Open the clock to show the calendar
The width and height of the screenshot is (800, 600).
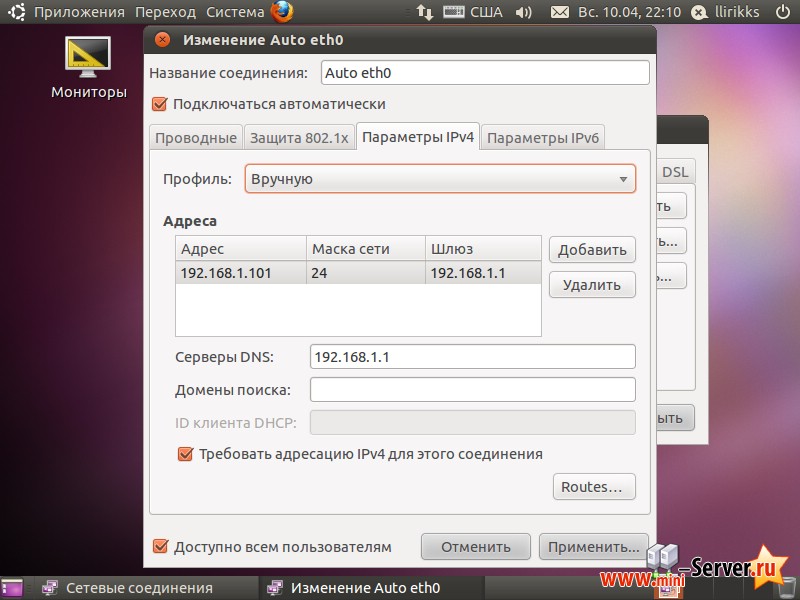[629, 13]
